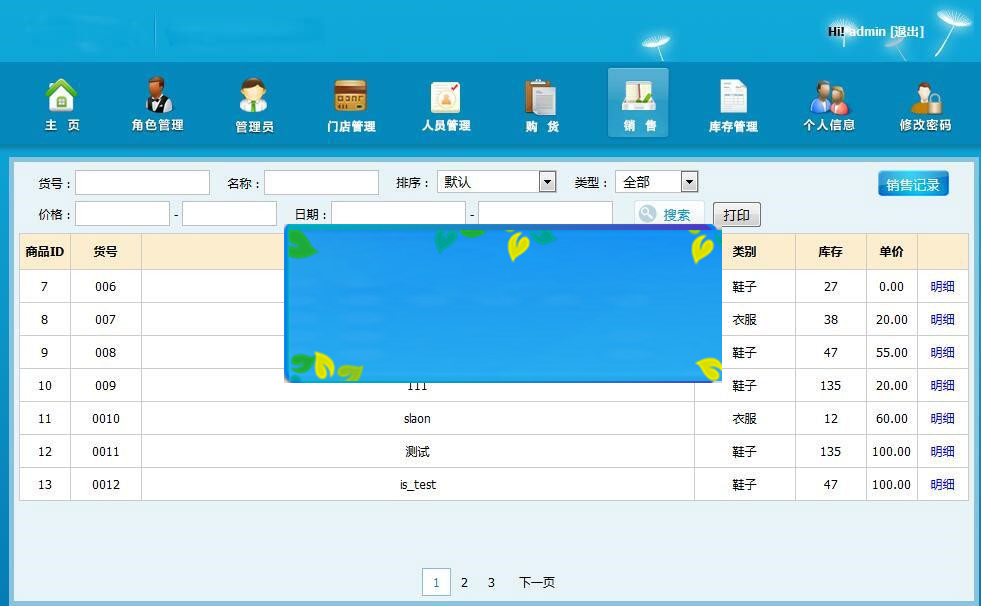Viewport: 981px width, 606px height.
Task: Click the 搜索 search button
Action: (x=669, y=214)
